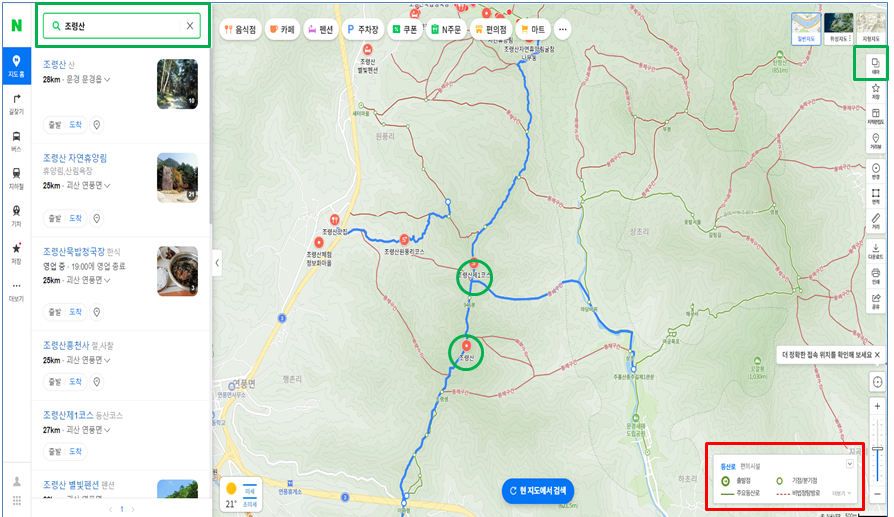Collapse the search results side panel

click(217, 263)
